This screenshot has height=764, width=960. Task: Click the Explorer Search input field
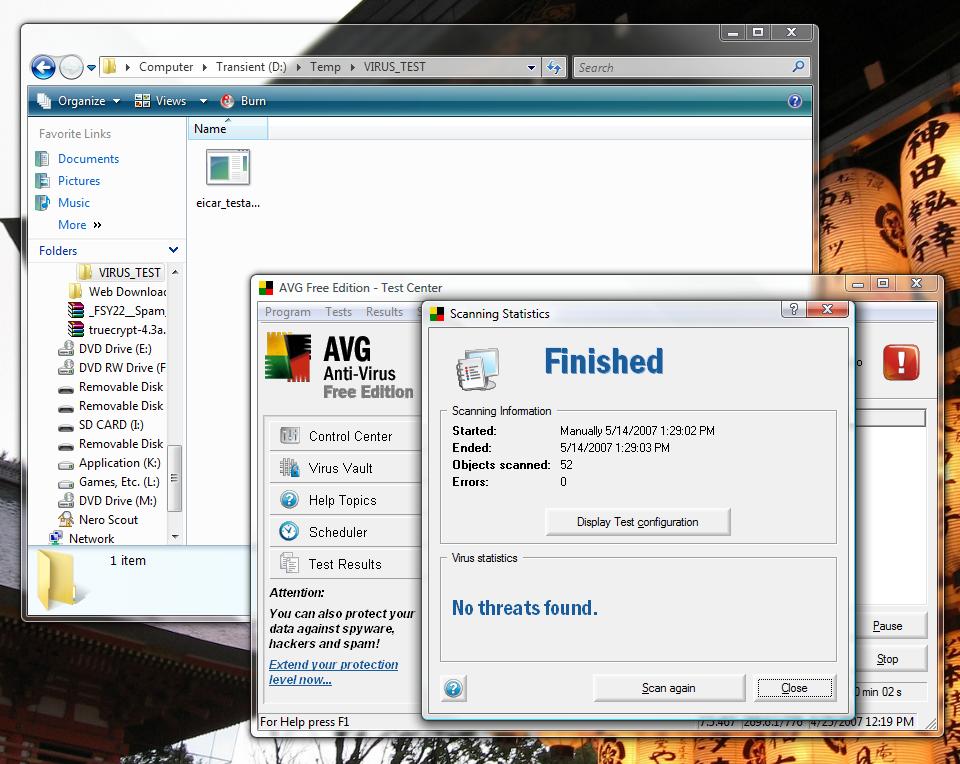pyautogui.click(x=682, y=67)
